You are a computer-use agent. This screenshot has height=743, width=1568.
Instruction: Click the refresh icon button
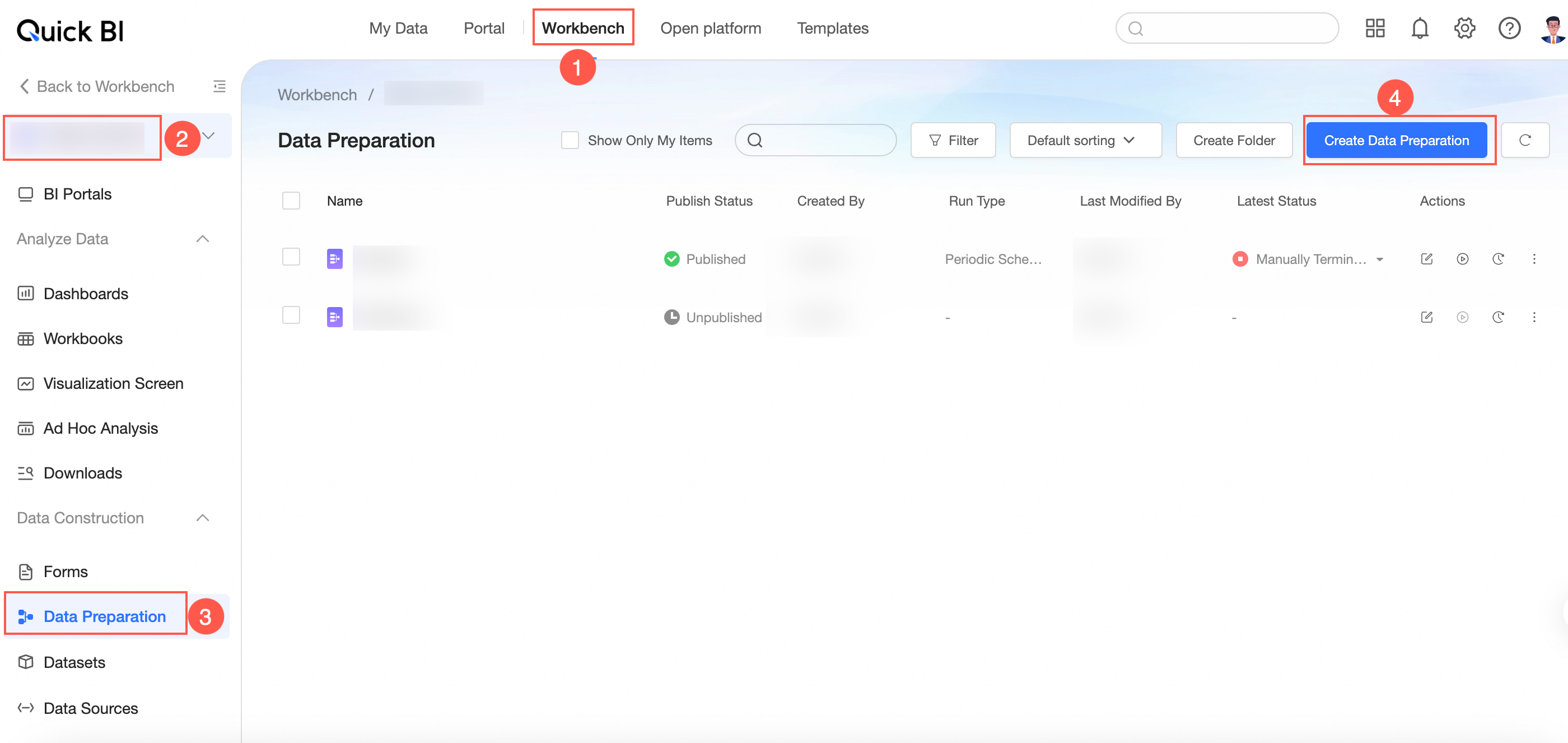tap(1524, 140)
